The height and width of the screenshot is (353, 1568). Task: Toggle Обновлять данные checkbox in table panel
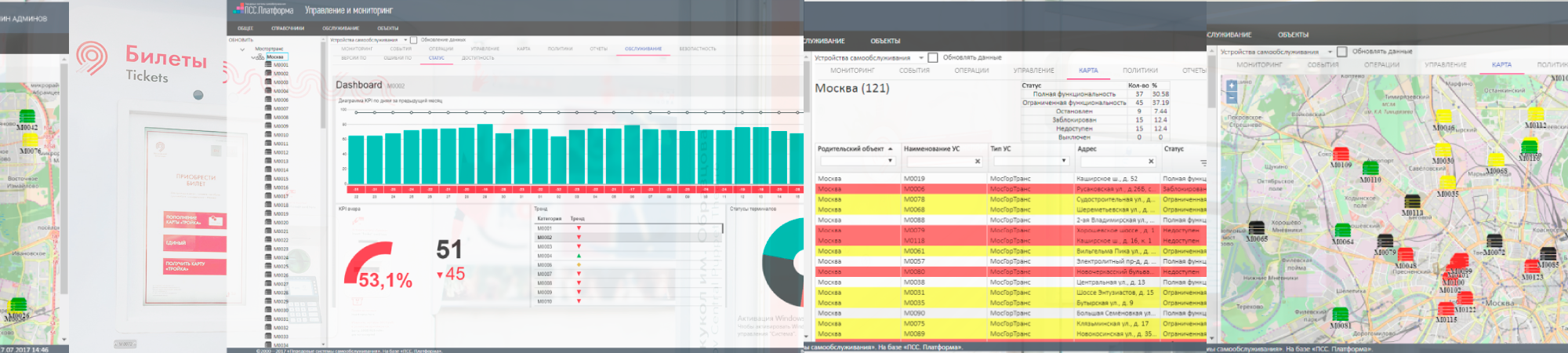(933, 57)
